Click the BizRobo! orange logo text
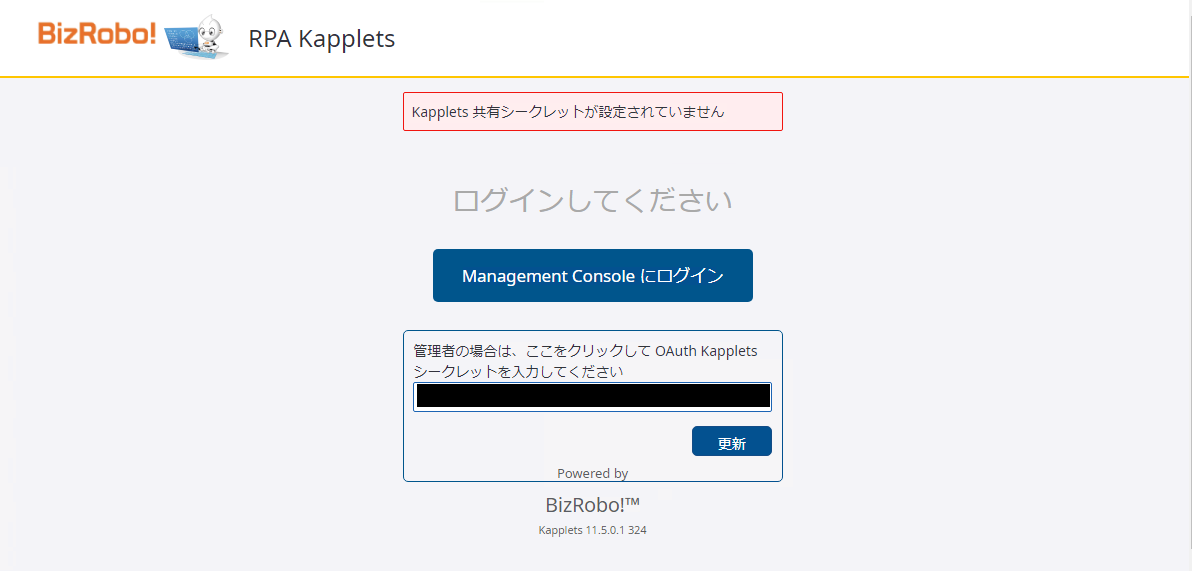The image size is (1192, 571). tap(97, 33)
